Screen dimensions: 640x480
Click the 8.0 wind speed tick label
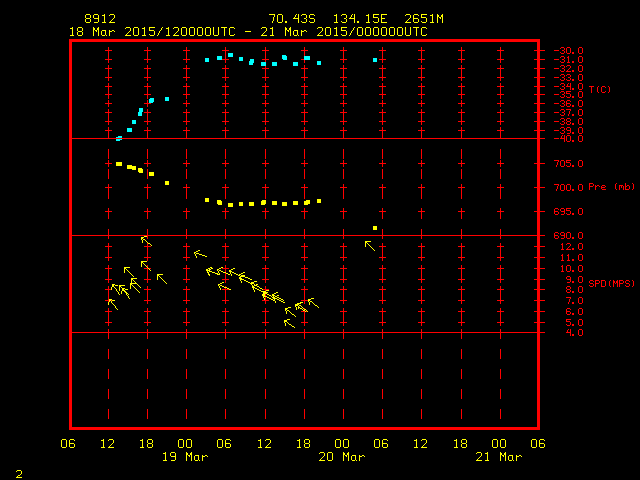click(x=575, y=290)
